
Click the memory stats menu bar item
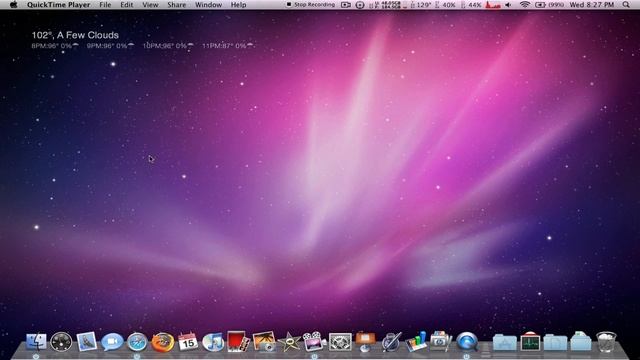pyautogui.click(x=387, y=5)
